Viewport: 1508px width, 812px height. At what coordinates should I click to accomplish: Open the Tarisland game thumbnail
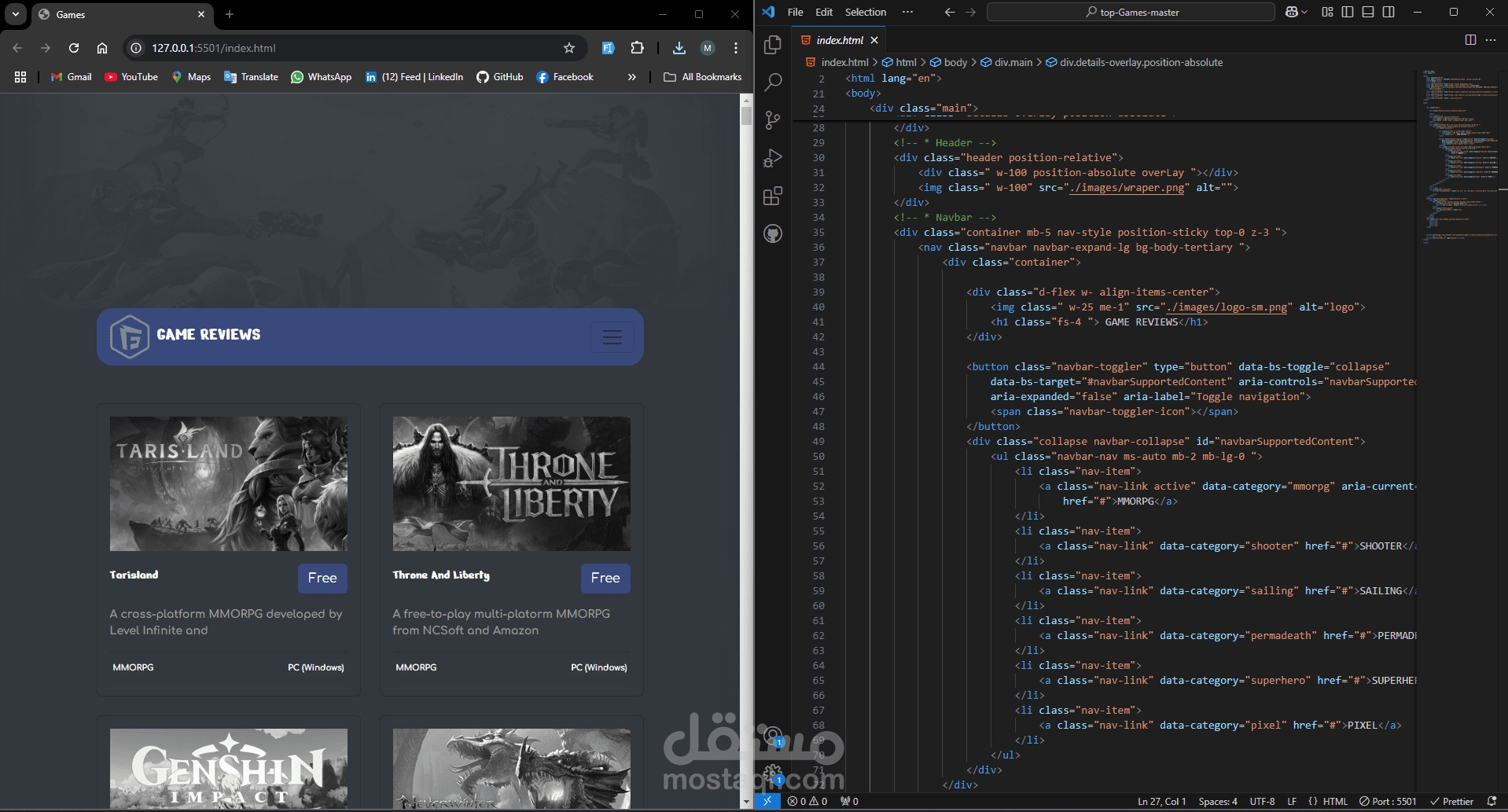pos(229,483)
